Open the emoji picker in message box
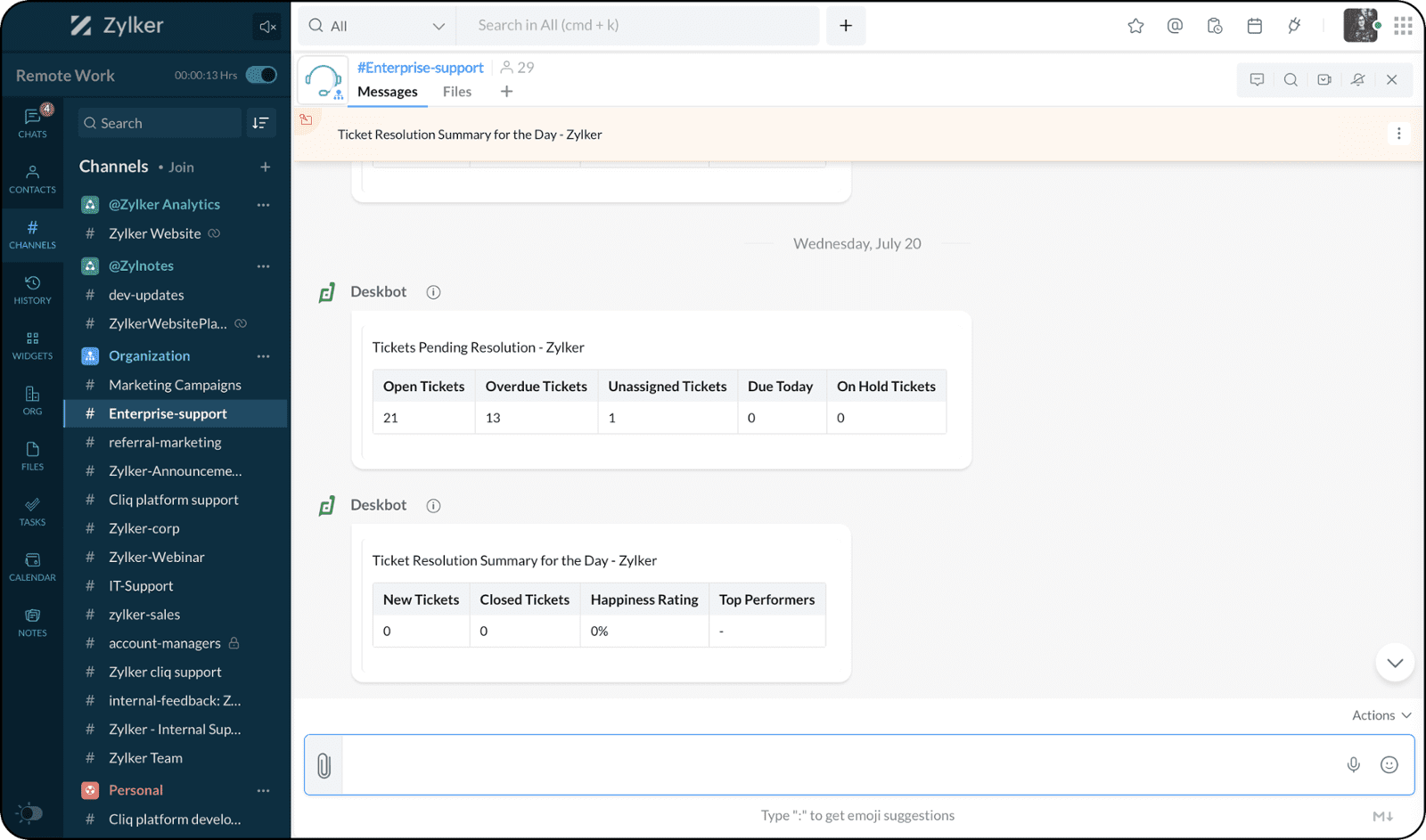This screenshot has height=840, width=1426. point(1389,764)
